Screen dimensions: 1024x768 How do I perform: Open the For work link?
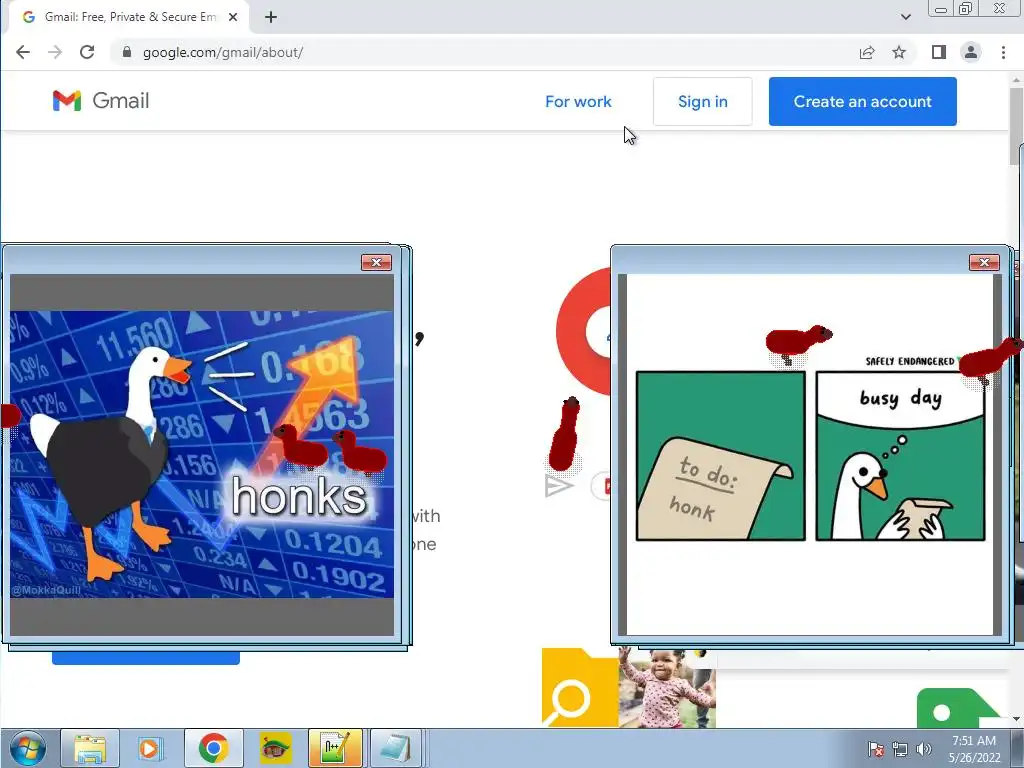pyautogui.click(x=578, y=101)
